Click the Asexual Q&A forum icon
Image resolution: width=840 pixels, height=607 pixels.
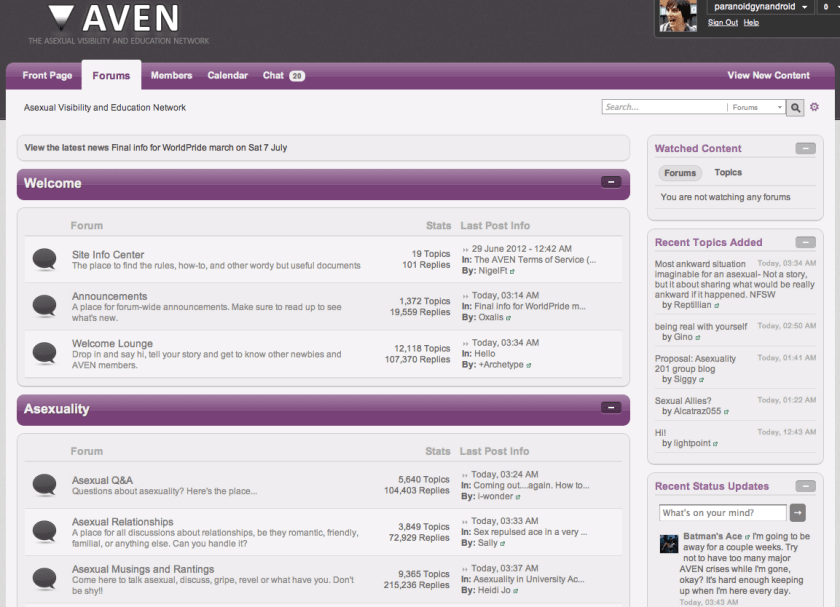click(44, 483)
